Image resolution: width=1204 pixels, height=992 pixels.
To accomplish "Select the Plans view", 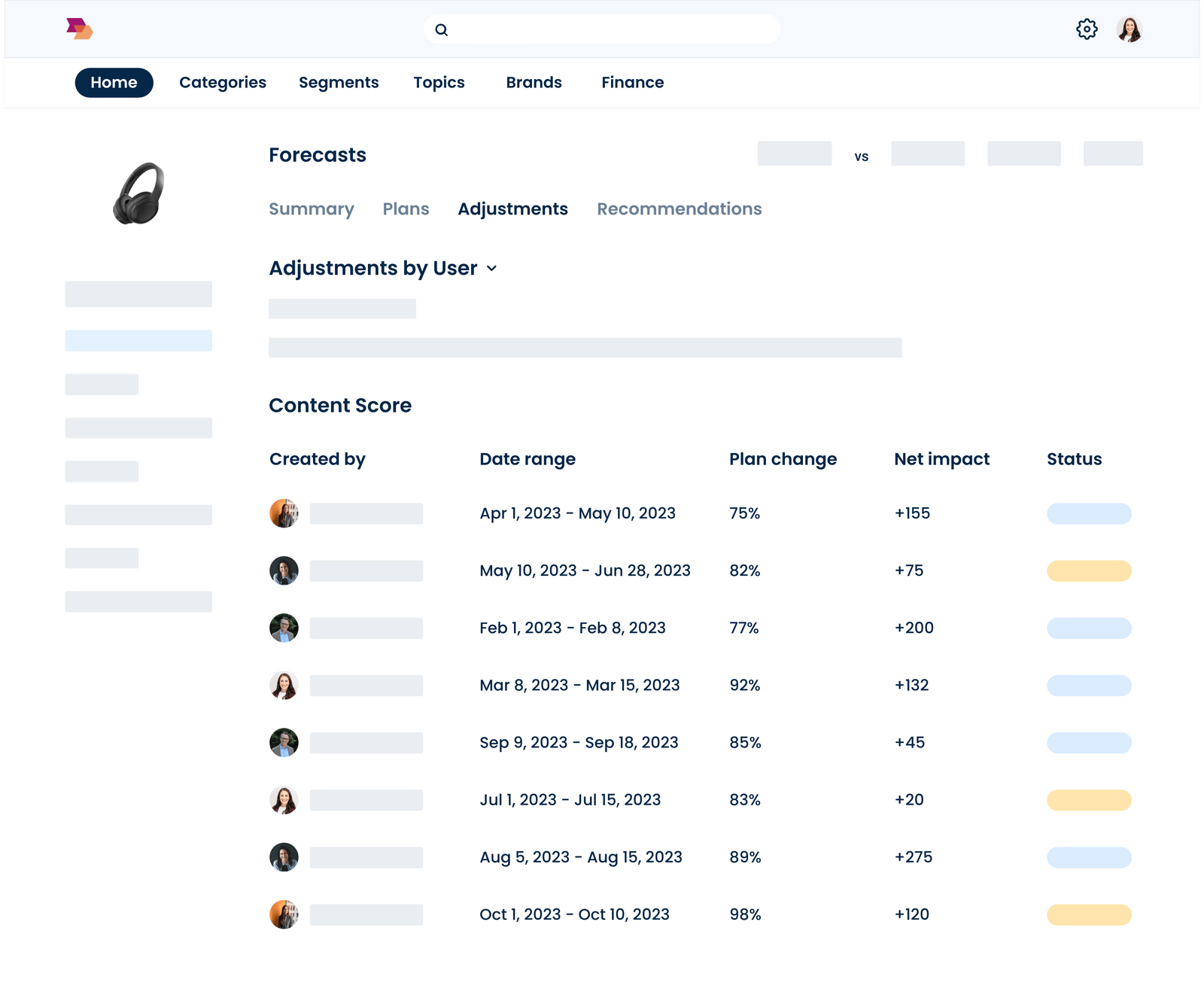I will pyautogui.click(x=406, y=209).
